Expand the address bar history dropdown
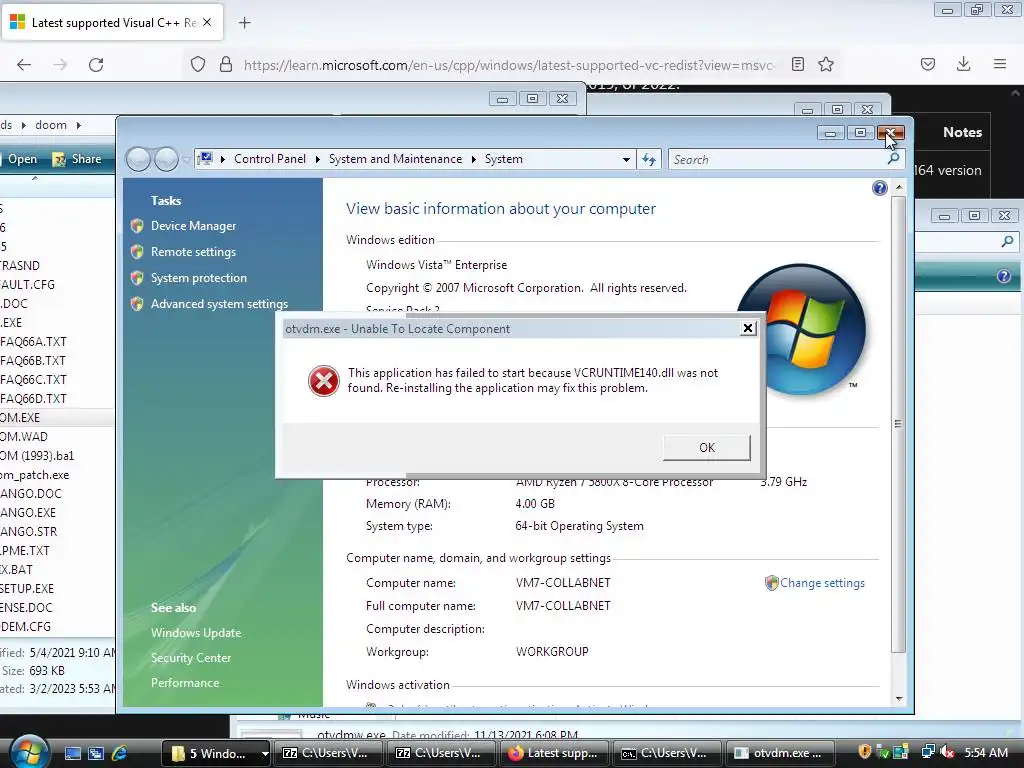The image size is (1024, 768). (626, 159)
